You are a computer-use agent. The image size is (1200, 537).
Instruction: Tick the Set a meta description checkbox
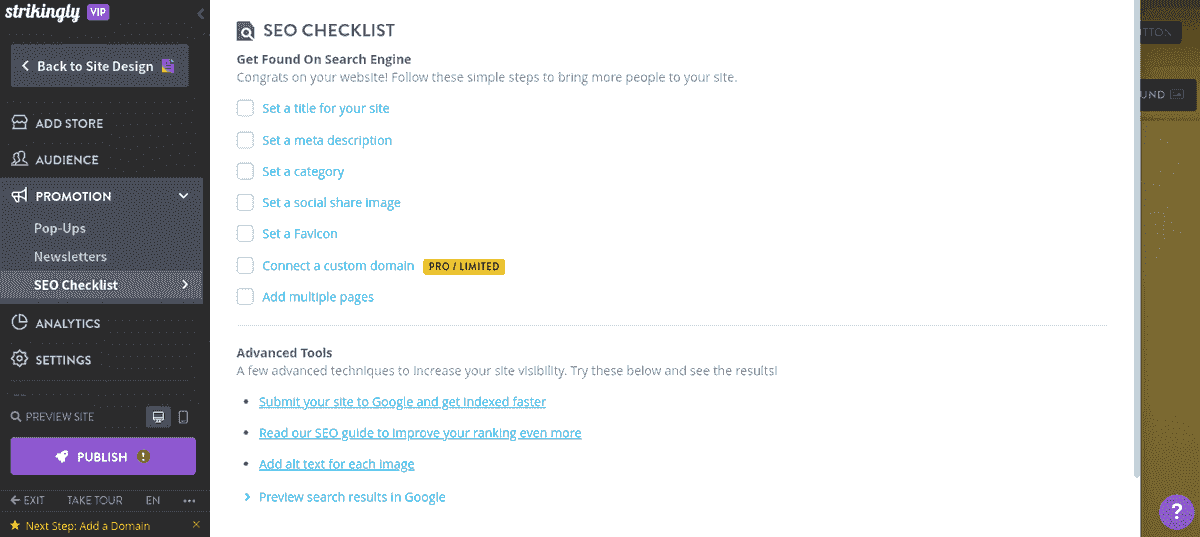pyautogui.click(x=245, y=140)
